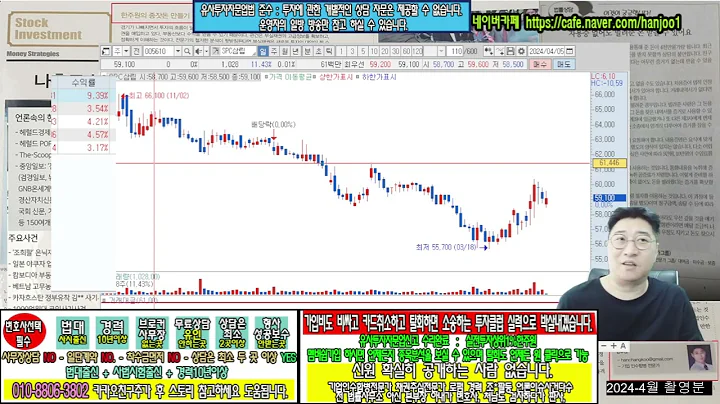Click the 수익률 column header
720x404 pixels.
click(83, 83)
